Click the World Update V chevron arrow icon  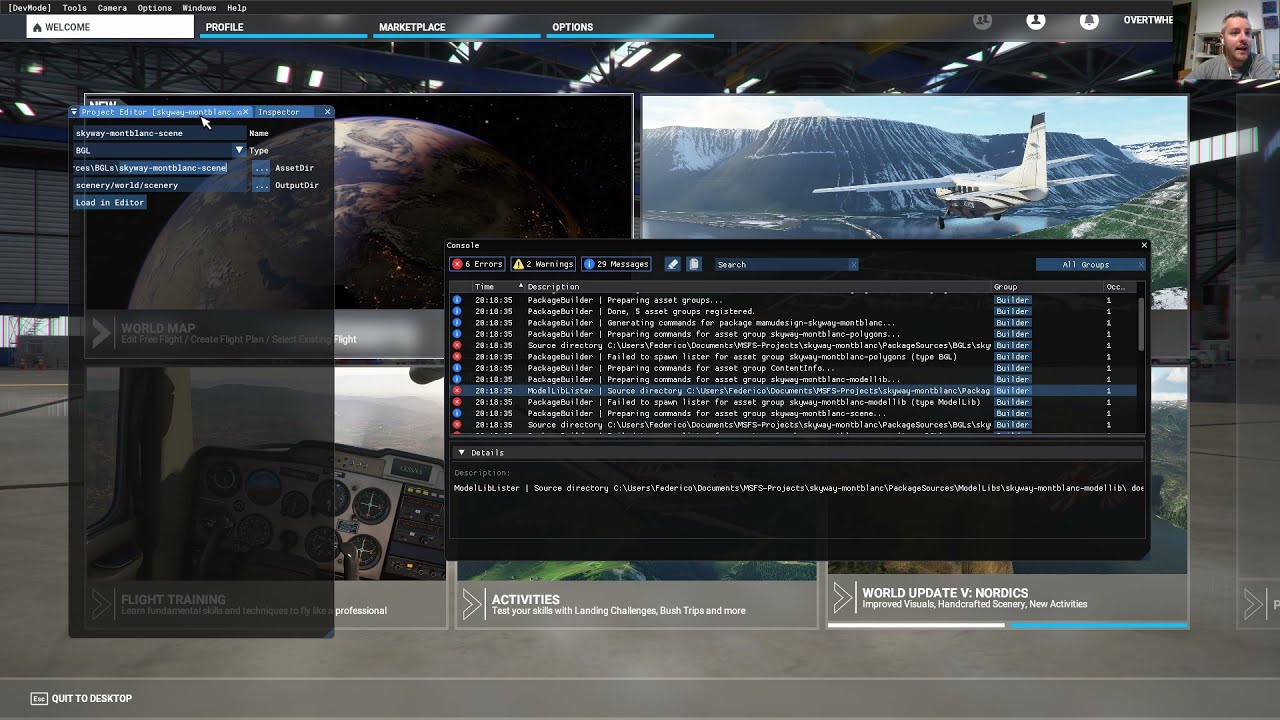(x=843, y=598)
